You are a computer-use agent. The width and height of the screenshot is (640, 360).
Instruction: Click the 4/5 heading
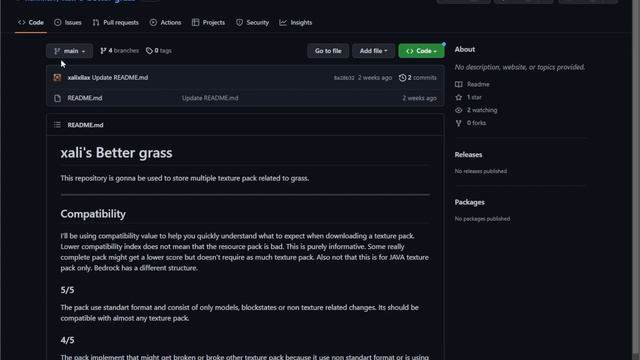67,340
